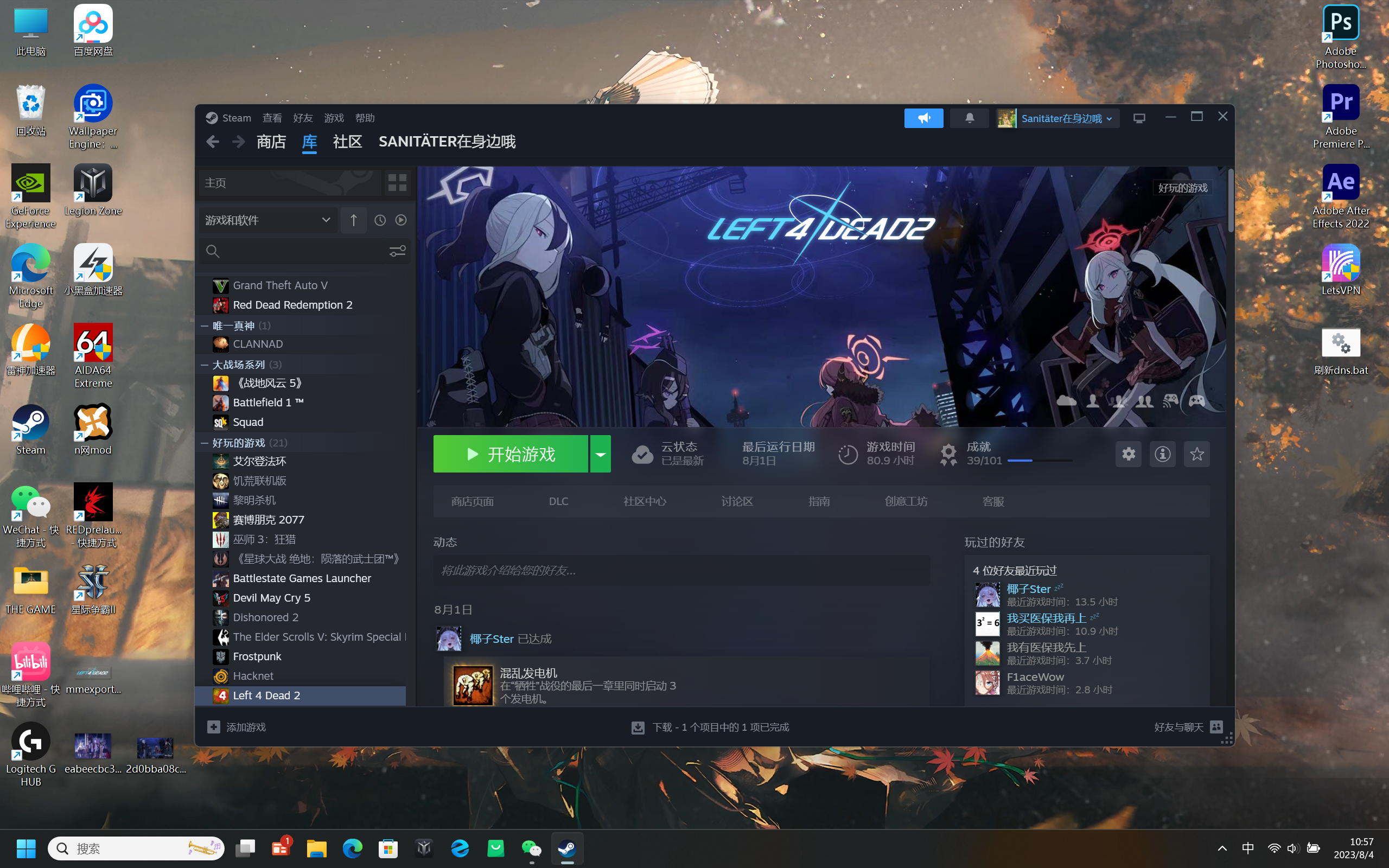1389x868 pixels.
Task: Click the Steam announcements megaphone button
Action: 923,118
